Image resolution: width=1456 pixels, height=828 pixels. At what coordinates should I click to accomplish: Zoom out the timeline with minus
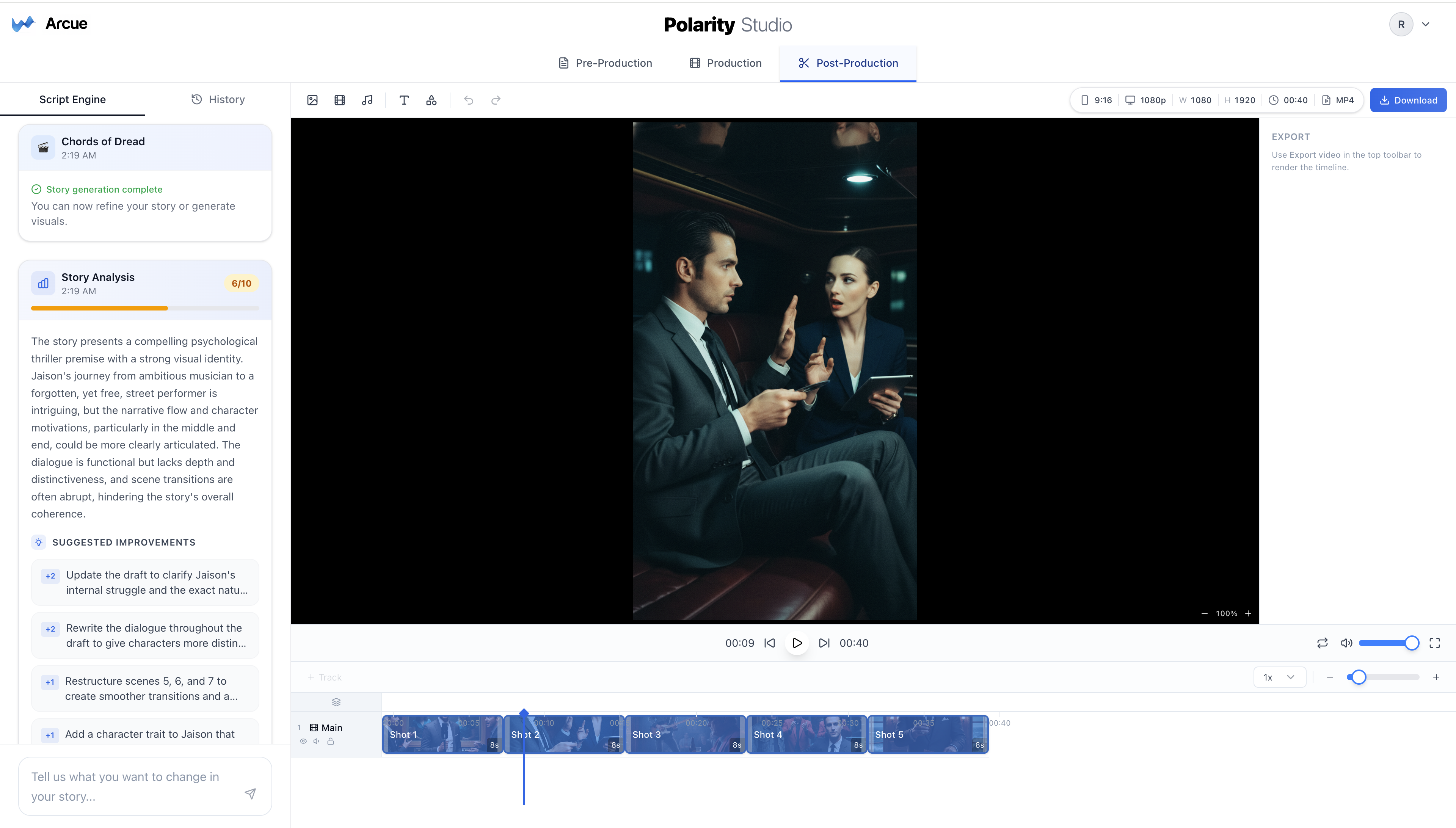pos(1330,677)
